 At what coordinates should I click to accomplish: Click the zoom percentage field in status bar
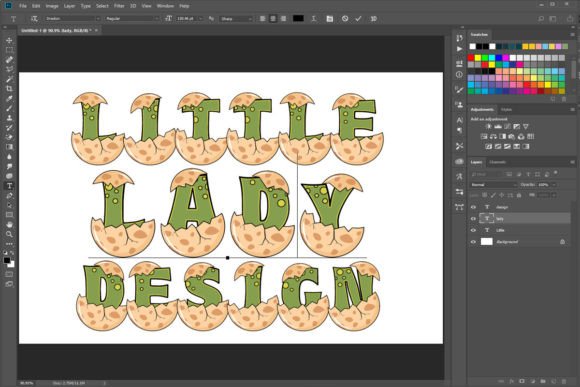point(26,383)
